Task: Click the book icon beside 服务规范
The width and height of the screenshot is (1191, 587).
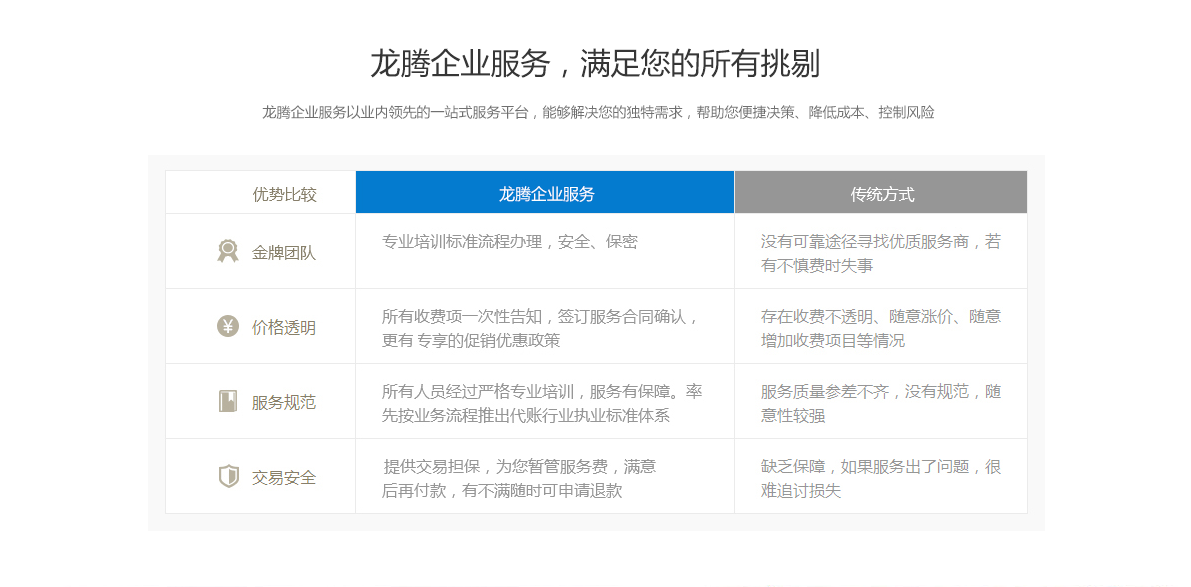Action: click(x=228, y=401)
